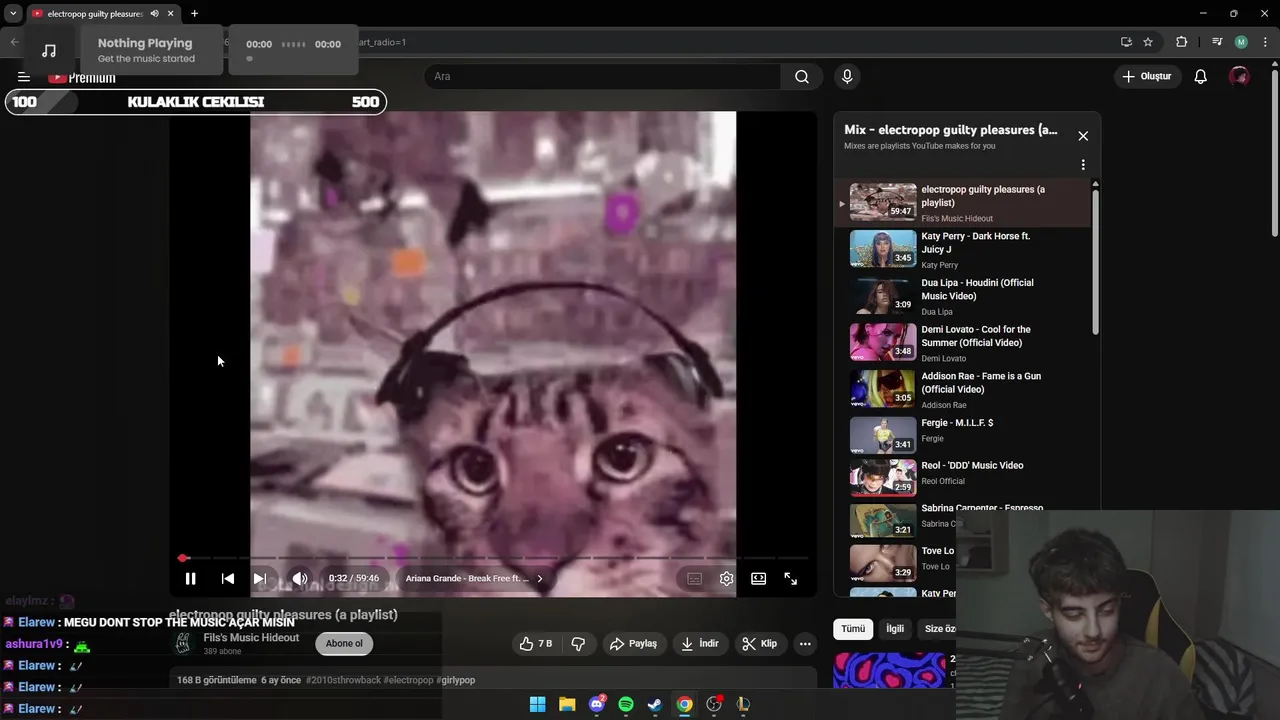Seek on the red video progress bar

tap(495, 558)
